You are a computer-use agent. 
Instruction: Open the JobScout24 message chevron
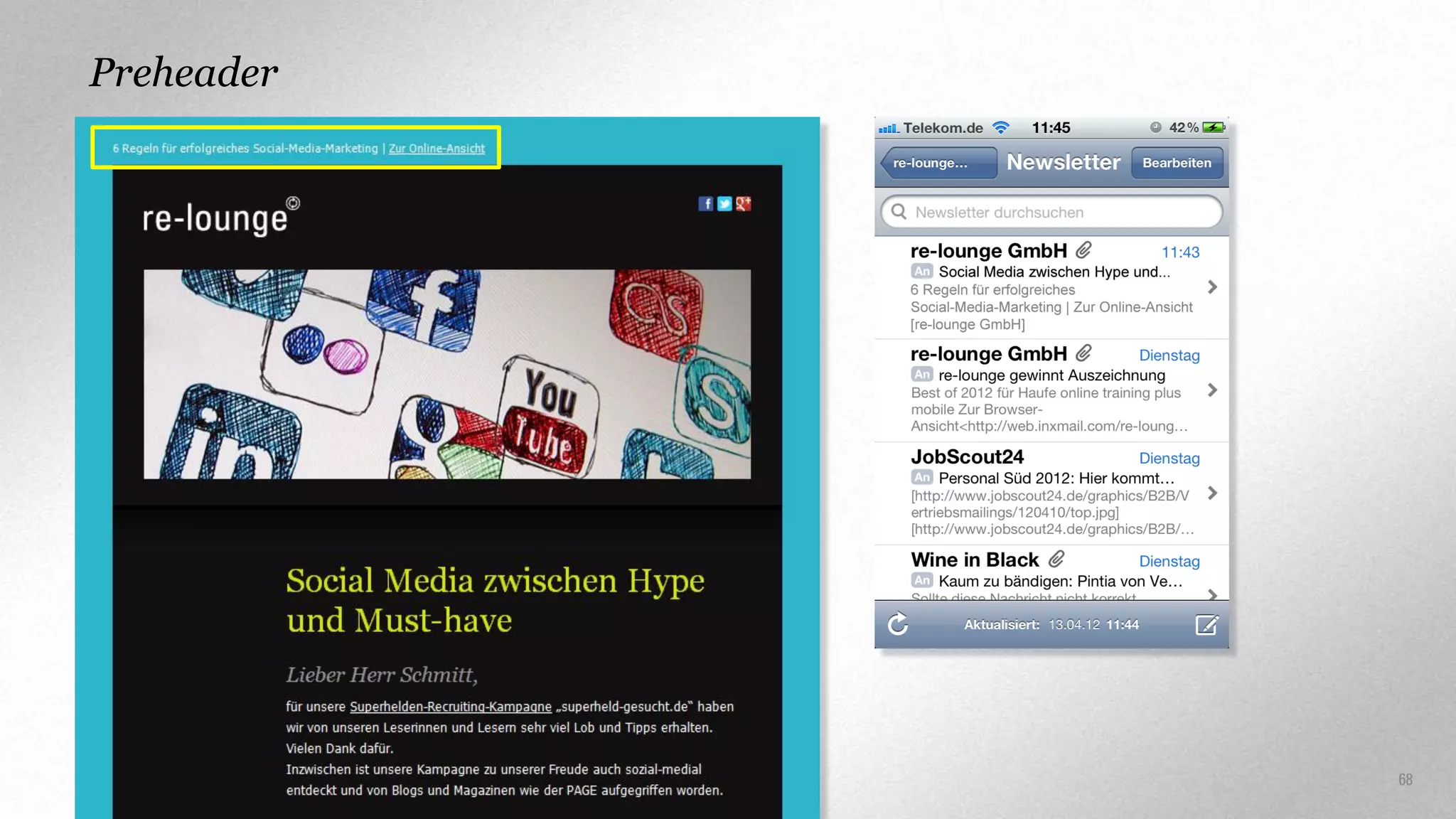pos(1212,493)
